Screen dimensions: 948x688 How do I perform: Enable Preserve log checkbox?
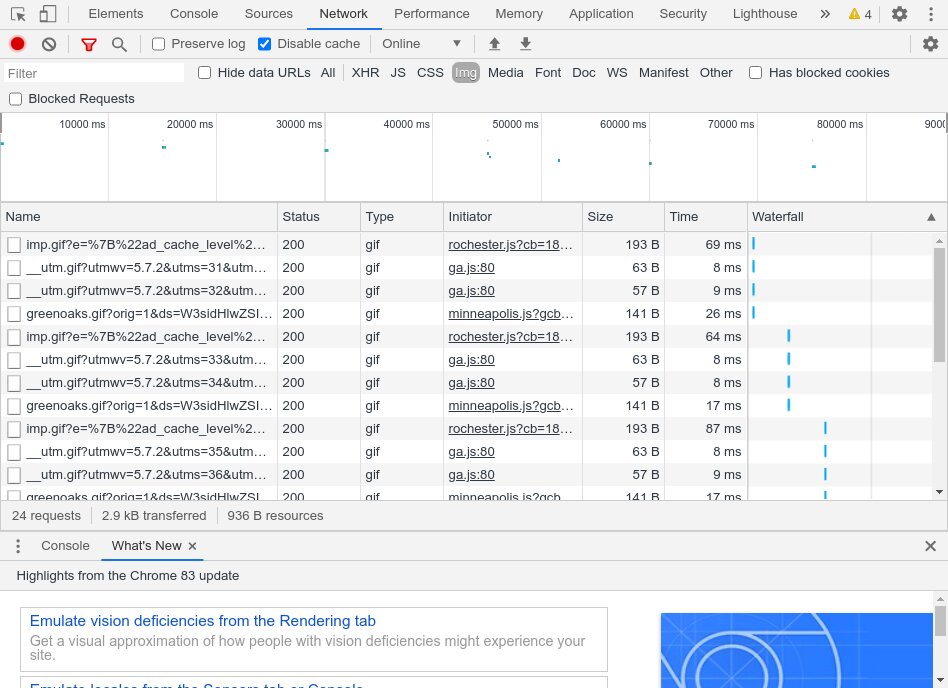(x=158, y=44)
